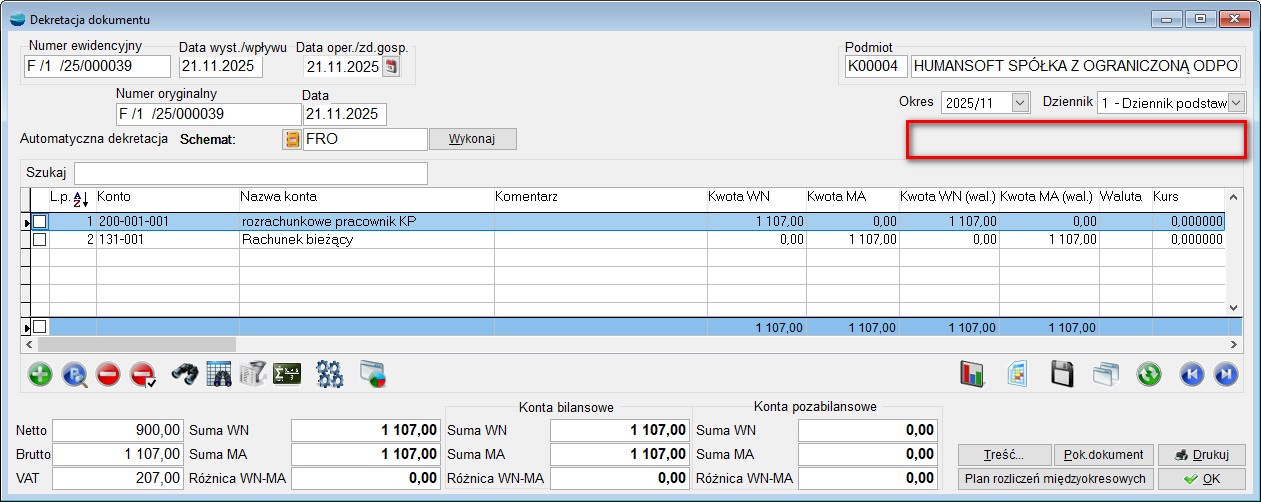Open calendar next to Data oper. field
1261x502 pixels.
(391, 67)
